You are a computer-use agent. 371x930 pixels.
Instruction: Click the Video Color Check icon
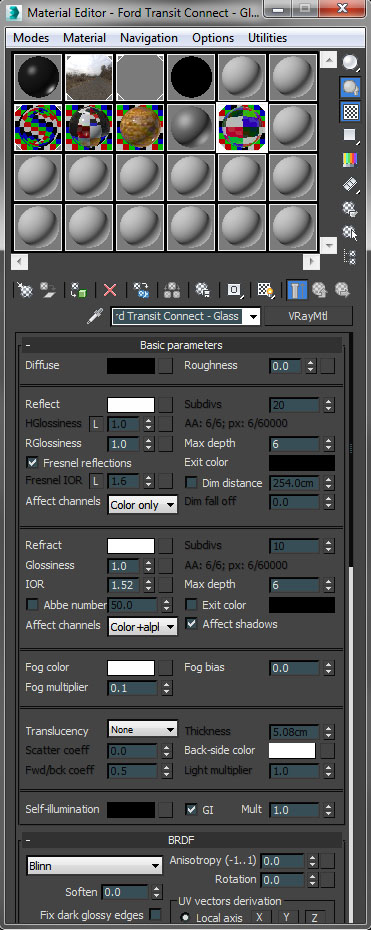[x=350, y=160]
